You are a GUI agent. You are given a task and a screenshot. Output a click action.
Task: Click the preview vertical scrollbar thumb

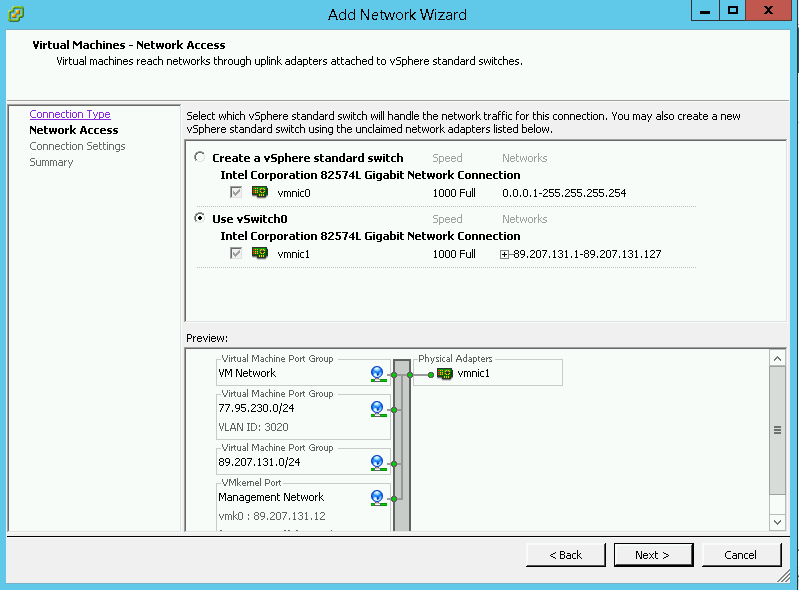coord(777,430)
